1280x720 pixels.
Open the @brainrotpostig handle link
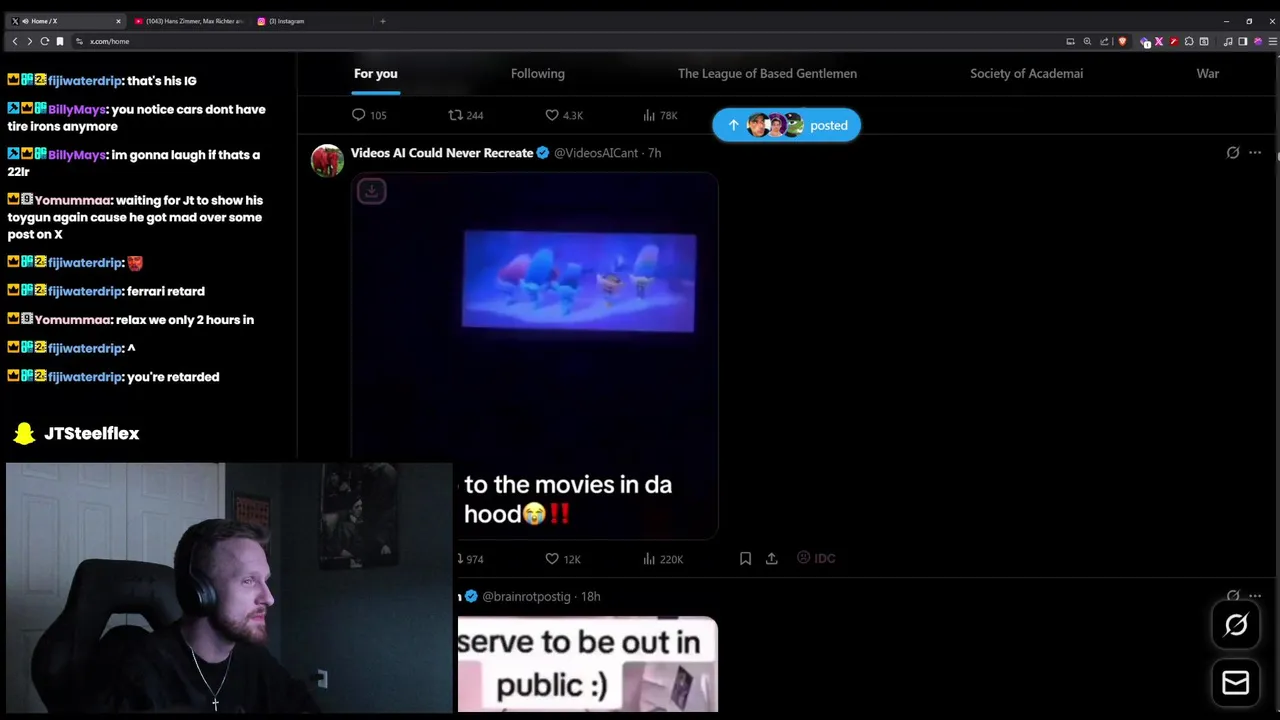tap(526, 596)
